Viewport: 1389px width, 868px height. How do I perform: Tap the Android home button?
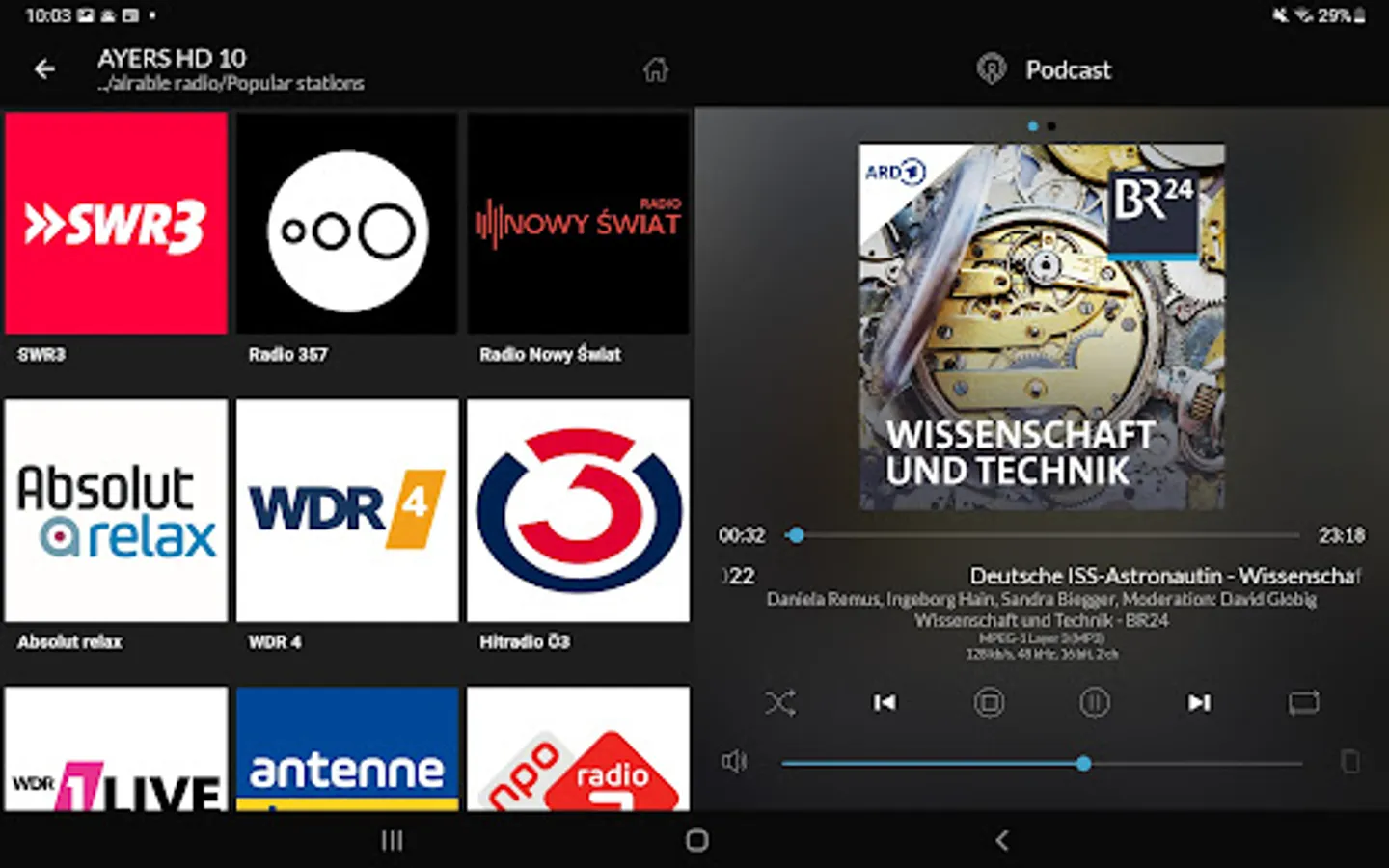pos(696,841)
